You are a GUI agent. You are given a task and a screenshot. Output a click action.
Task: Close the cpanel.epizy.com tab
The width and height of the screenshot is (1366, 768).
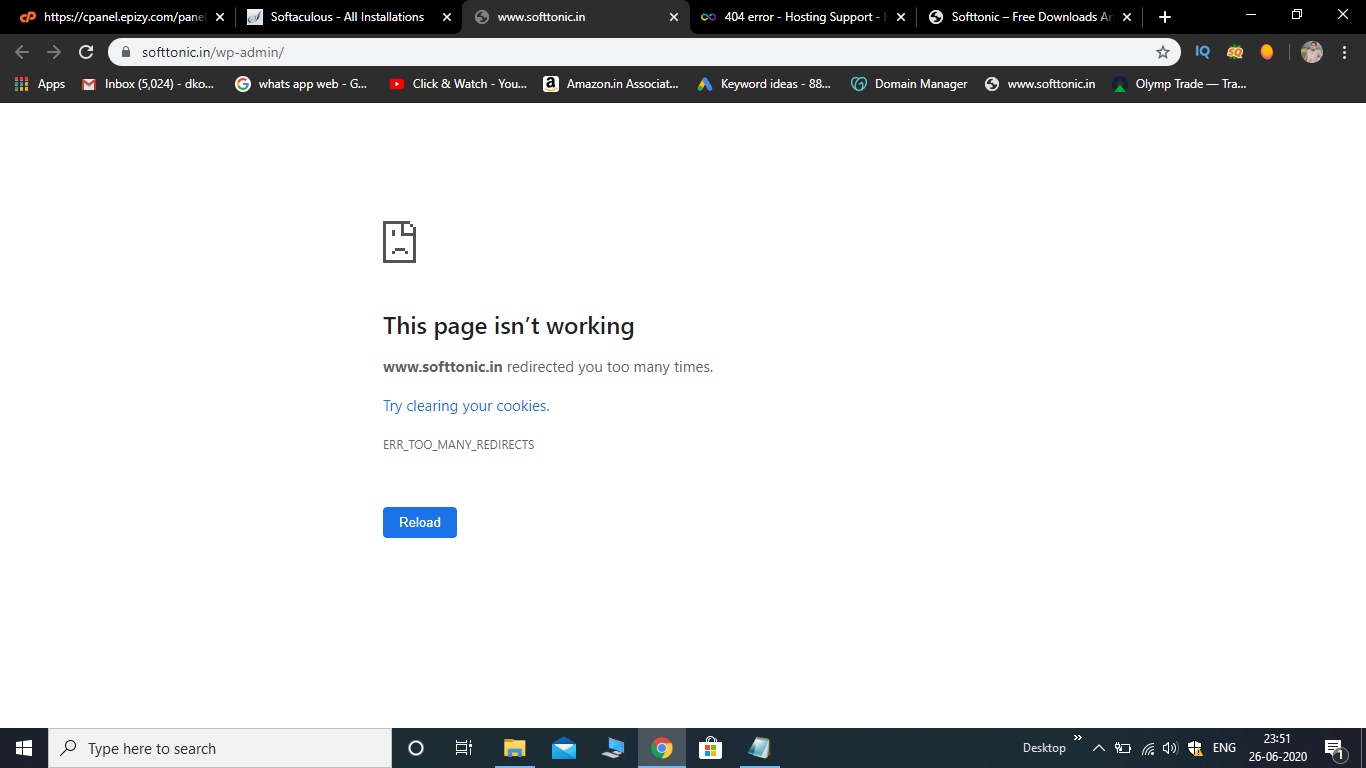(x=220, y=17)
